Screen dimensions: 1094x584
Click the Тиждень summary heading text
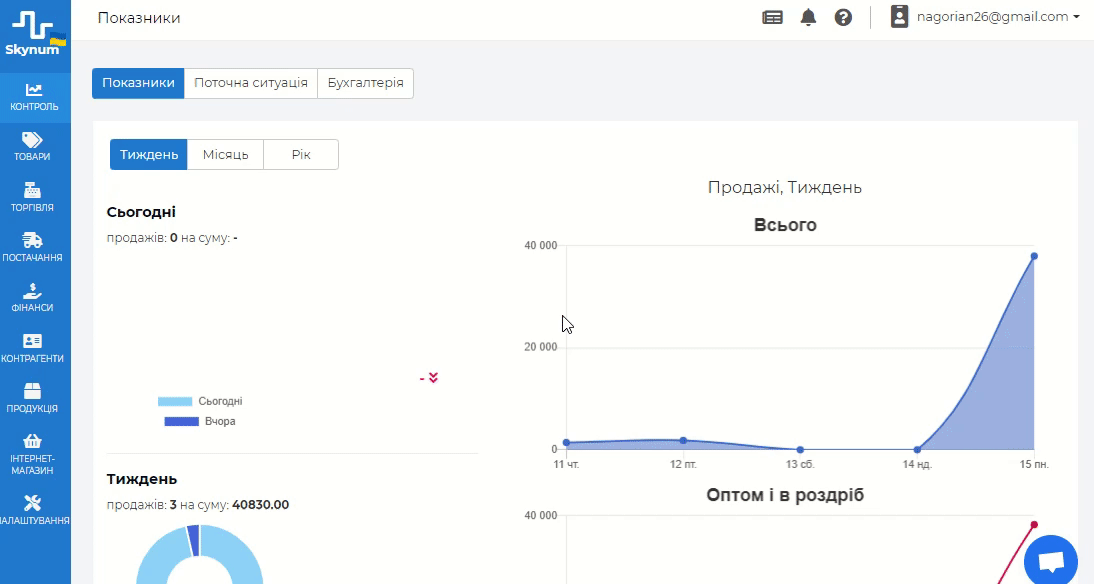pos(142,479)
